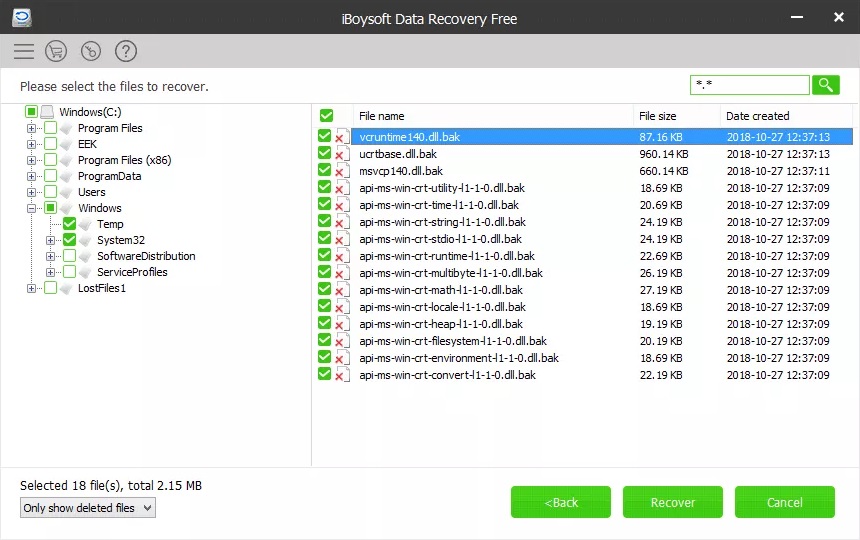Check the ServiceProfiles folder checkbox
Screen dimensions: 860x540
(x=70, y=271)
